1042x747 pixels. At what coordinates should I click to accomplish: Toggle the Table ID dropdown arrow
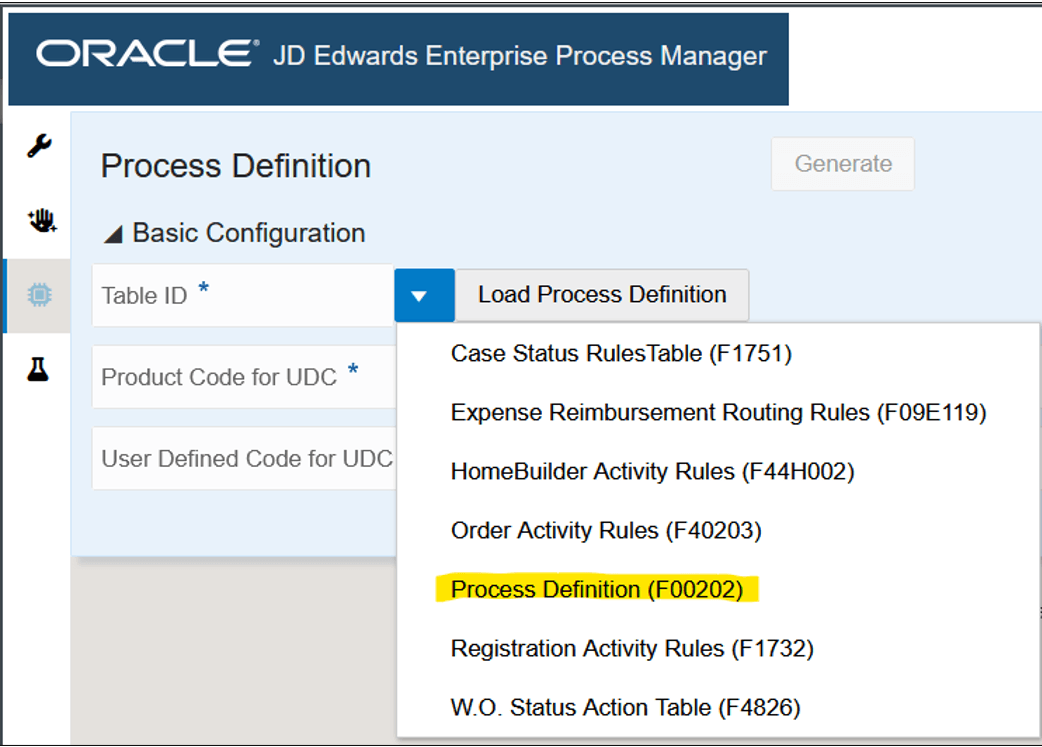click(x=424, y=295)
